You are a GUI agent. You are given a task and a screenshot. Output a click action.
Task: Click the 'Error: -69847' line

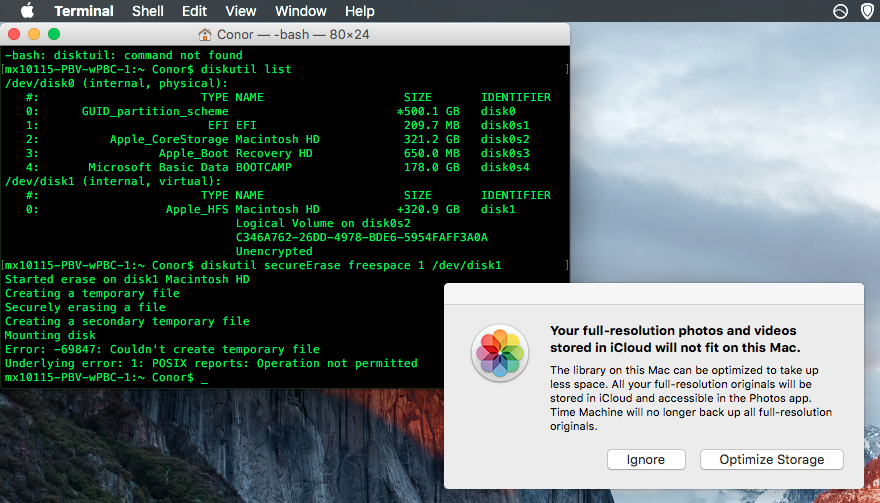(x=162, y=350)
